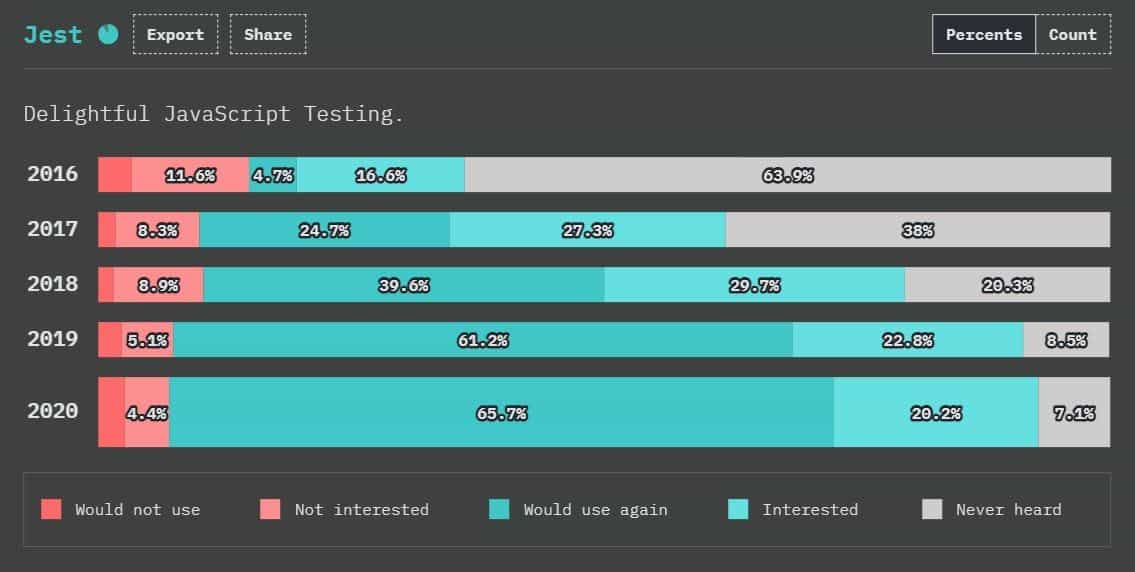
Task: Select the 'Not interested' legend swatch
Action: [x=270, y=509]
